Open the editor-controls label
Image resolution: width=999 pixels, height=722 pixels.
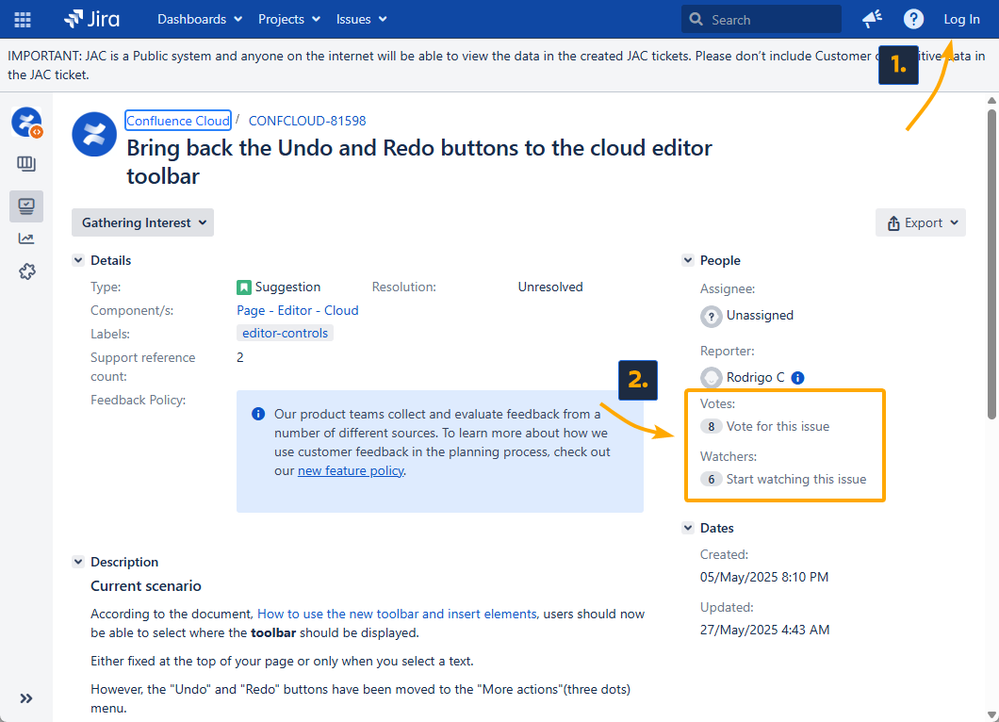[285, 333]
